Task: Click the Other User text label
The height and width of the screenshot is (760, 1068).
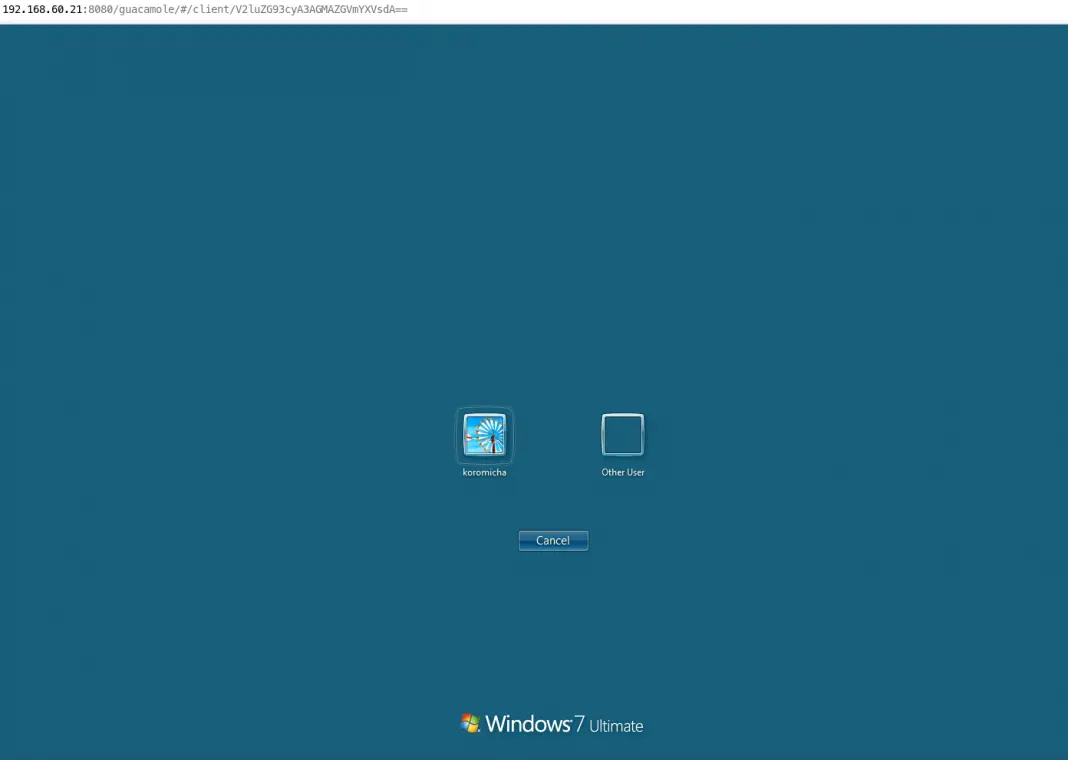Action: pyautogui.click(x=622, y=472)
